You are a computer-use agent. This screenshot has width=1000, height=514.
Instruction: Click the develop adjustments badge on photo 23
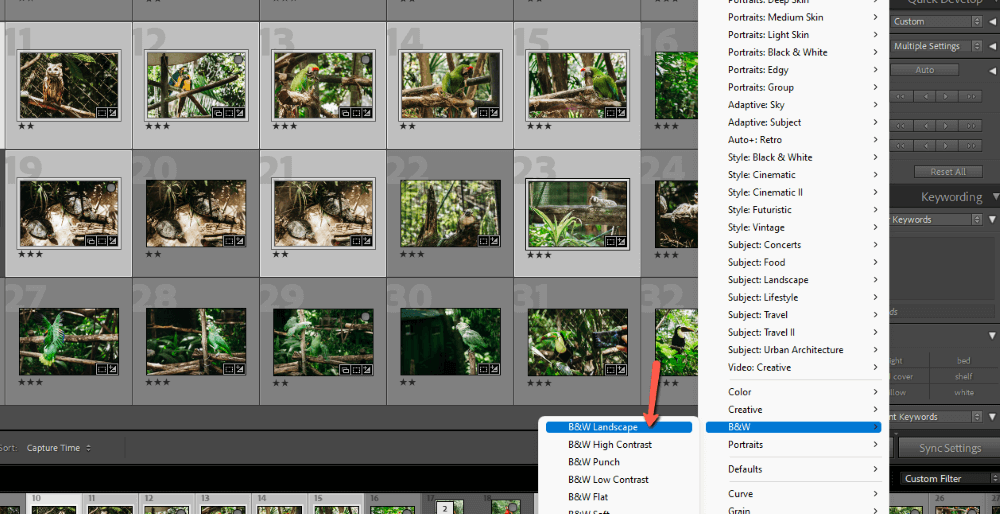(x=621, y=241)
